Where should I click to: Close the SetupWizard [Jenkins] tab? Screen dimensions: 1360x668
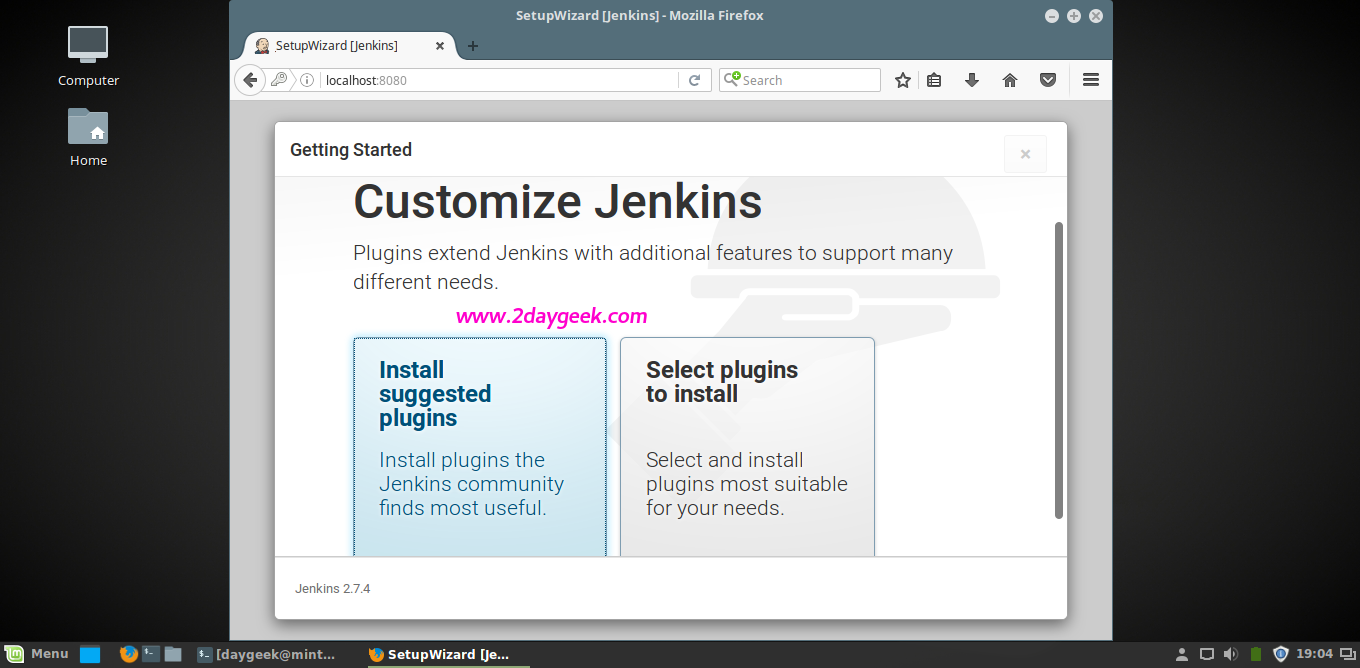click(439, 46)
